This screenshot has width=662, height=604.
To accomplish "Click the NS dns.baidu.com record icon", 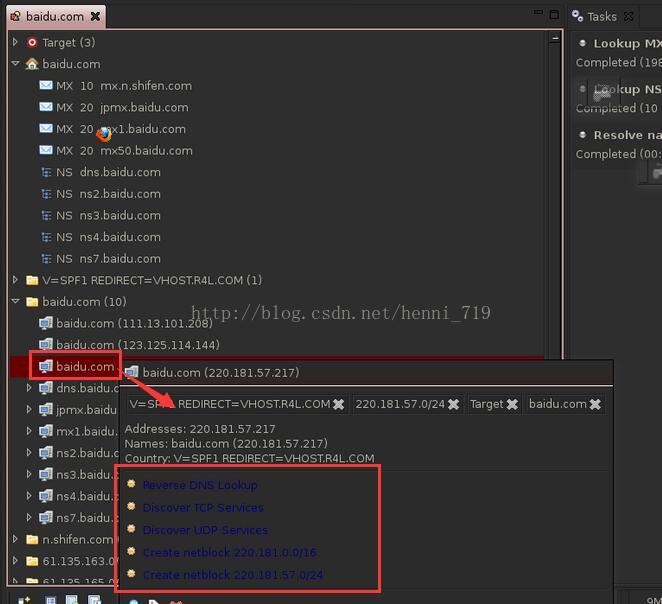I will click(46, 172).
